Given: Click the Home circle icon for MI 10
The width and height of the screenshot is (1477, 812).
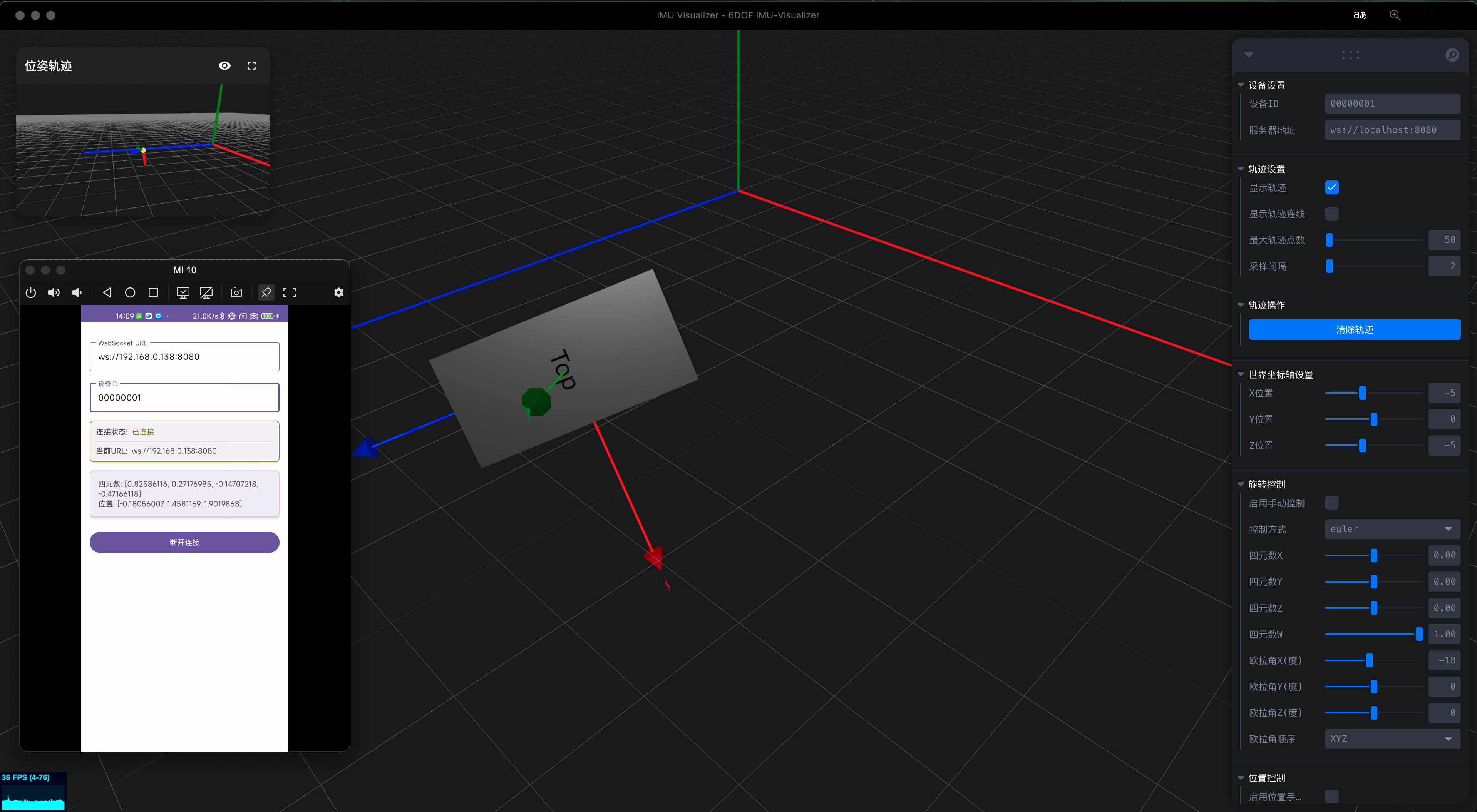Looking at the screenshot, I should [x=130, y=292].
